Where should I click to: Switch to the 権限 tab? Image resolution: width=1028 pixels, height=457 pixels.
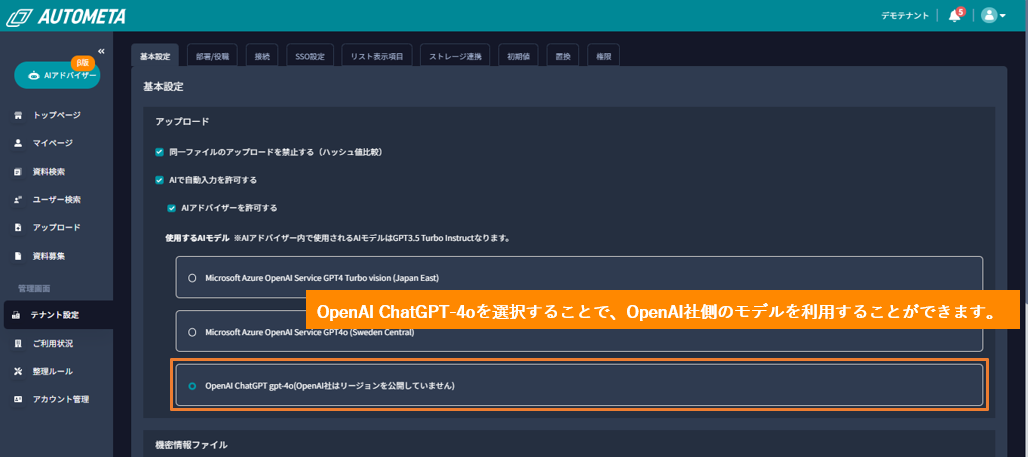[x=603, y=56]
